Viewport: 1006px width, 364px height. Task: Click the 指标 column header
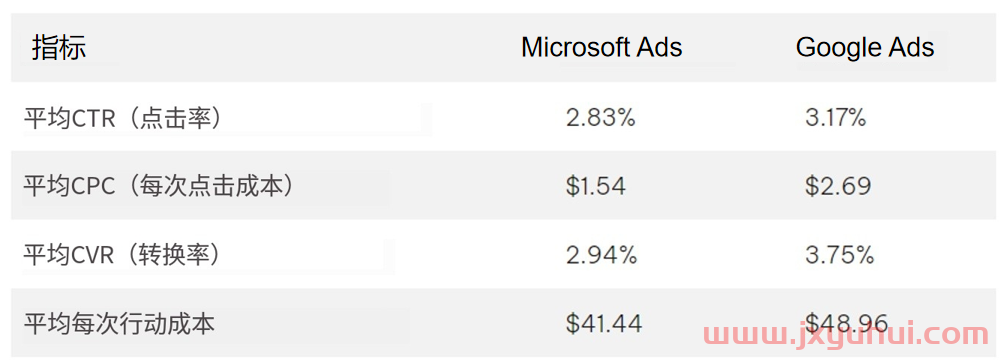point(59,48)
